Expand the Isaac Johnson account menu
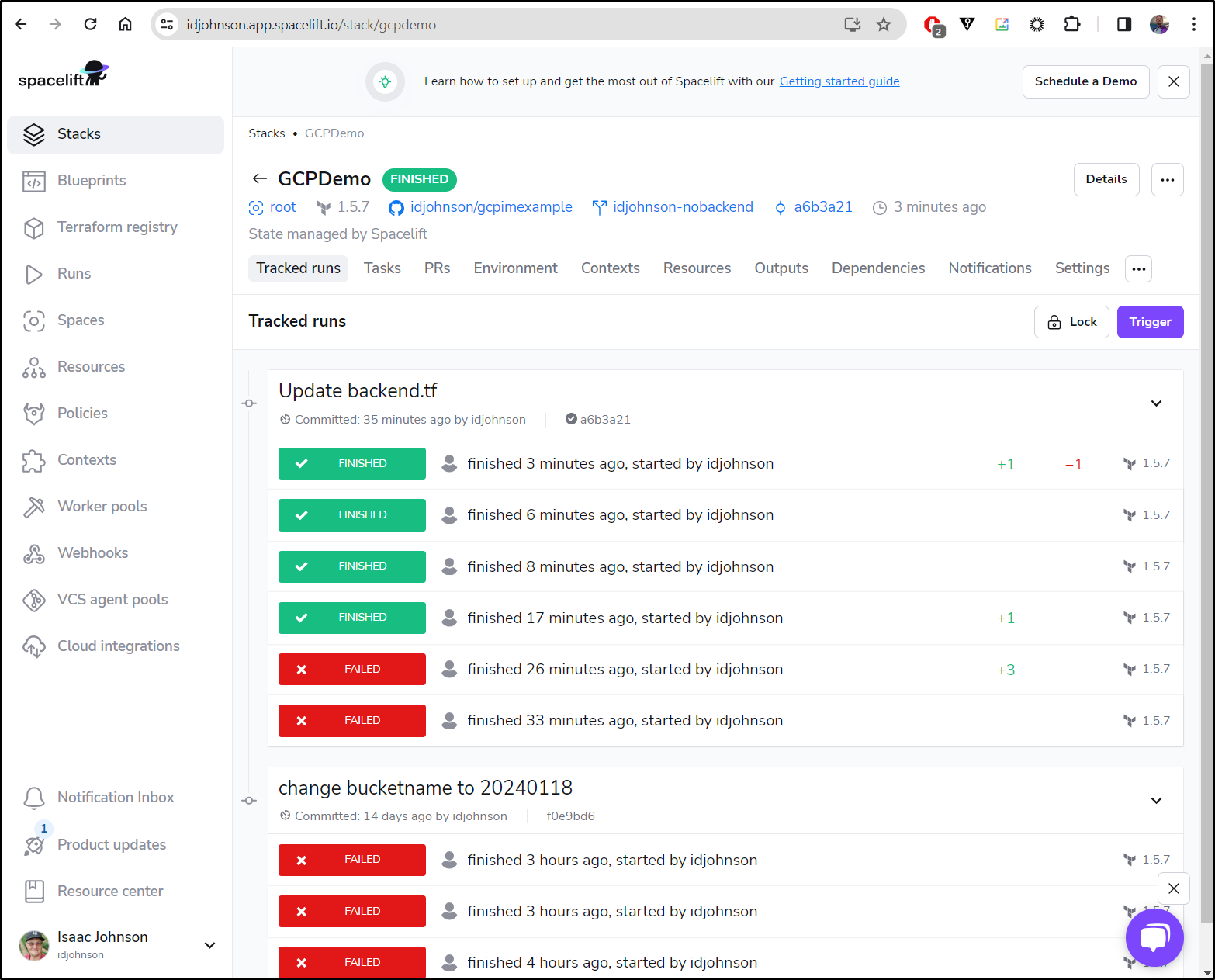Screen dimensions: 1215x980 tap(209, 945)
